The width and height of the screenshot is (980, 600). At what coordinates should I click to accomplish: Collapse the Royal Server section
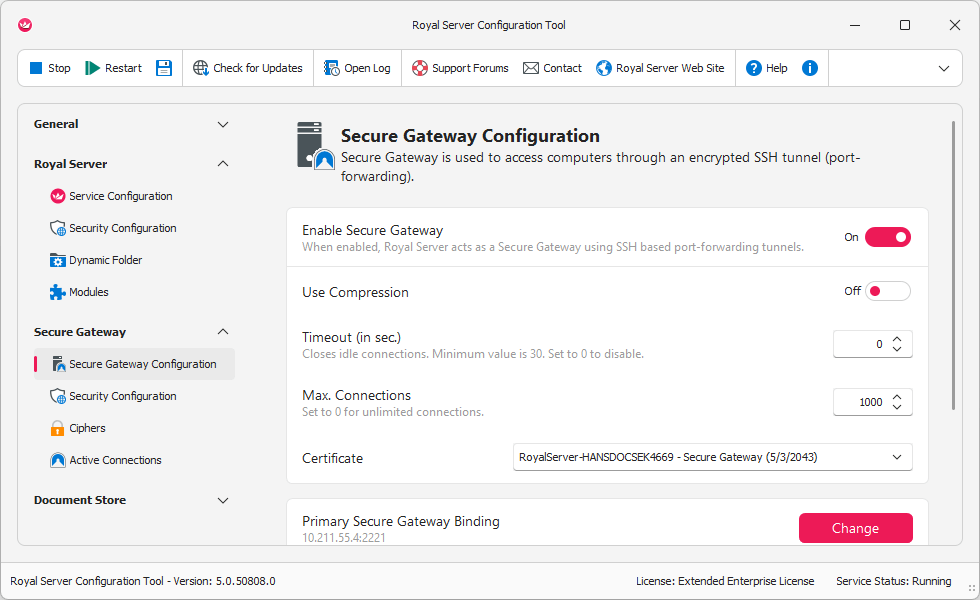tap(222, 164)
